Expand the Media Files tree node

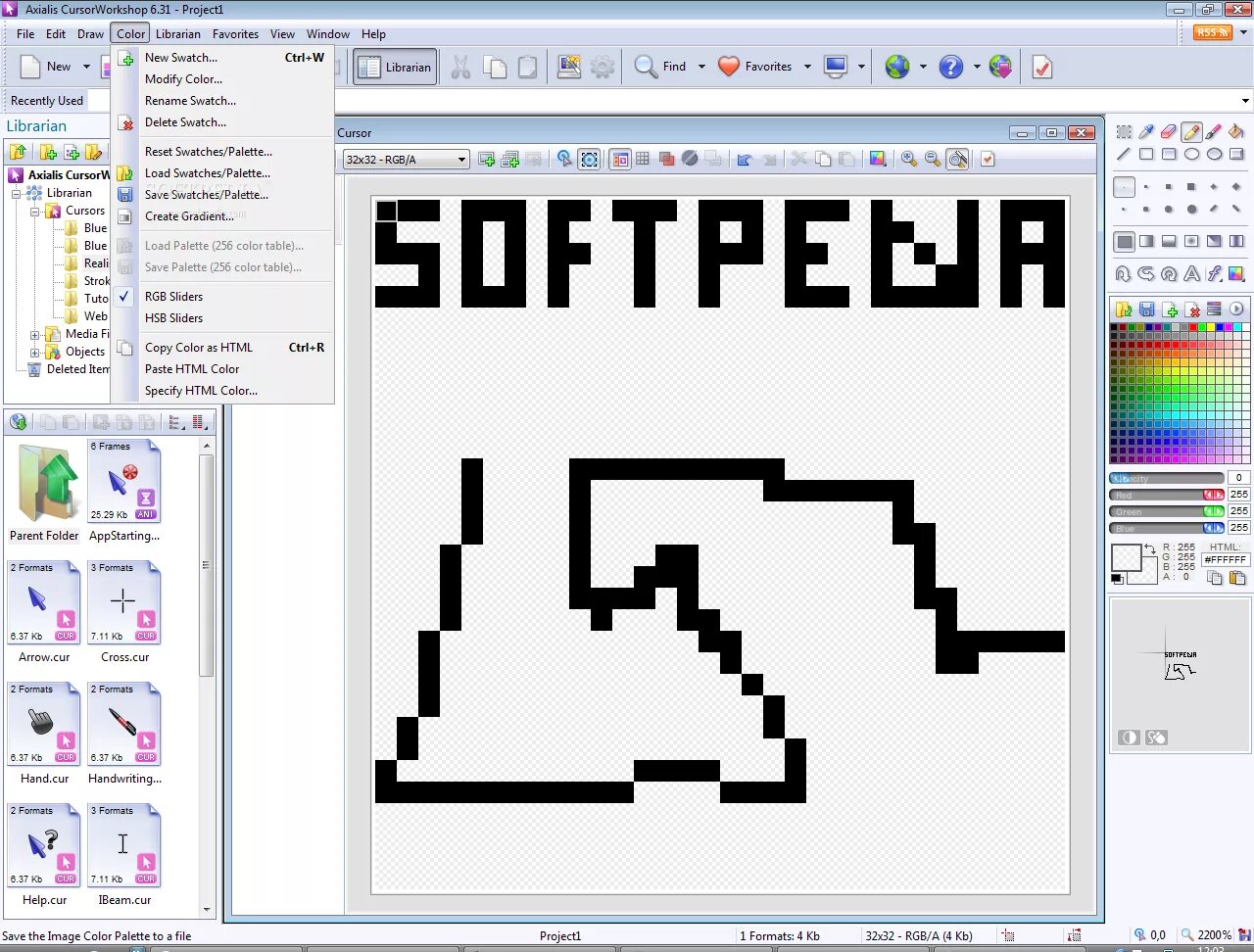[x=34, y=334]
